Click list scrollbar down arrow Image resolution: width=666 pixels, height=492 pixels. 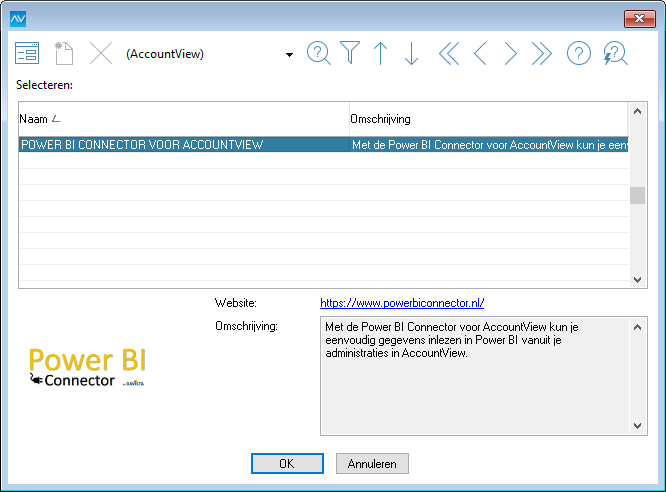pyautogui.click(x=637, y=280)
